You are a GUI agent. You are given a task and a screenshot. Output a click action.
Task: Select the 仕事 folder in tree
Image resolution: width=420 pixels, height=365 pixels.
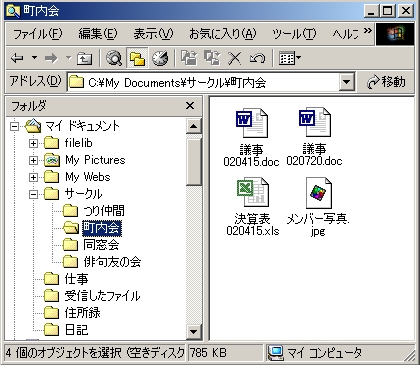point(76,279)
